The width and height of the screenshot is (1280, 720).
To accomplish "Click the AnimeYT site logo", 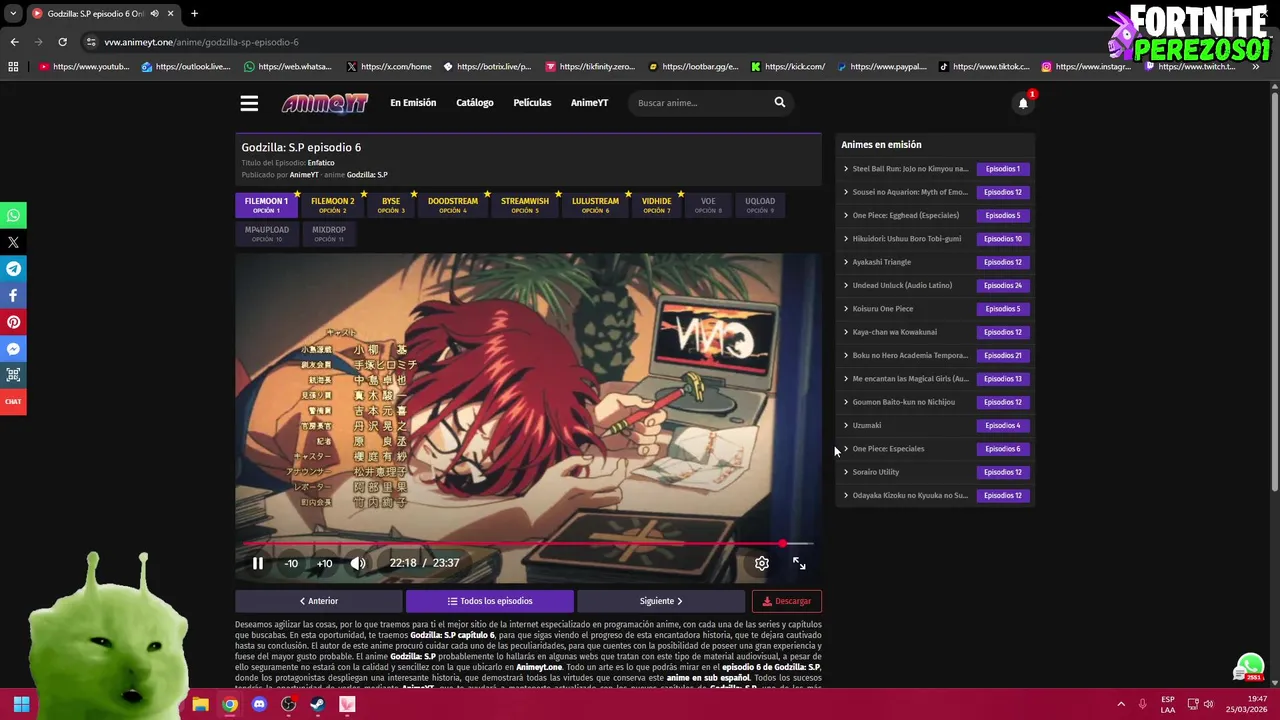I will point(325,103).
